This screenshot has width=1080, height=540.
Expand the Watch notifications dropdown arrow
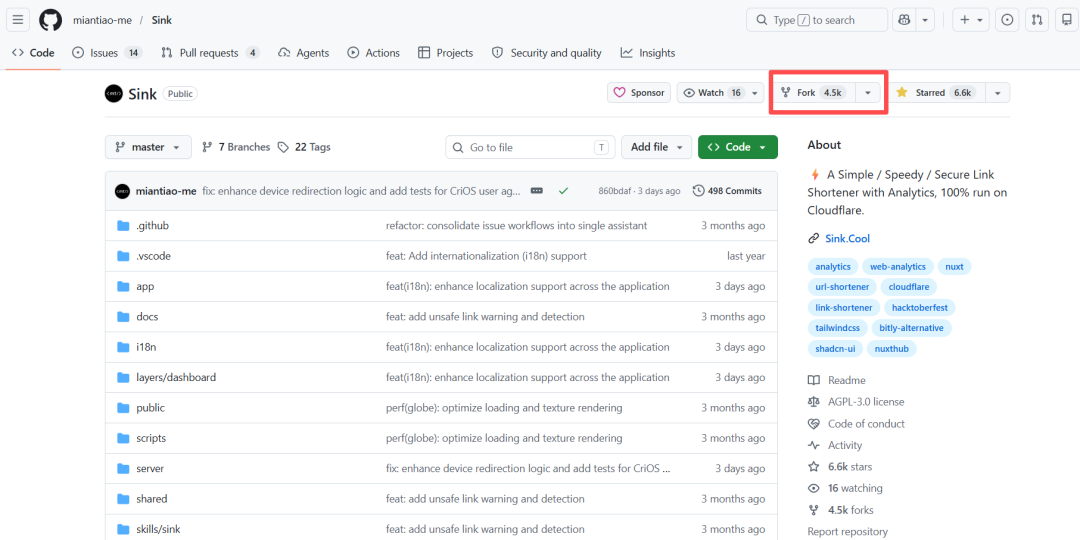(x=756, y=92)
